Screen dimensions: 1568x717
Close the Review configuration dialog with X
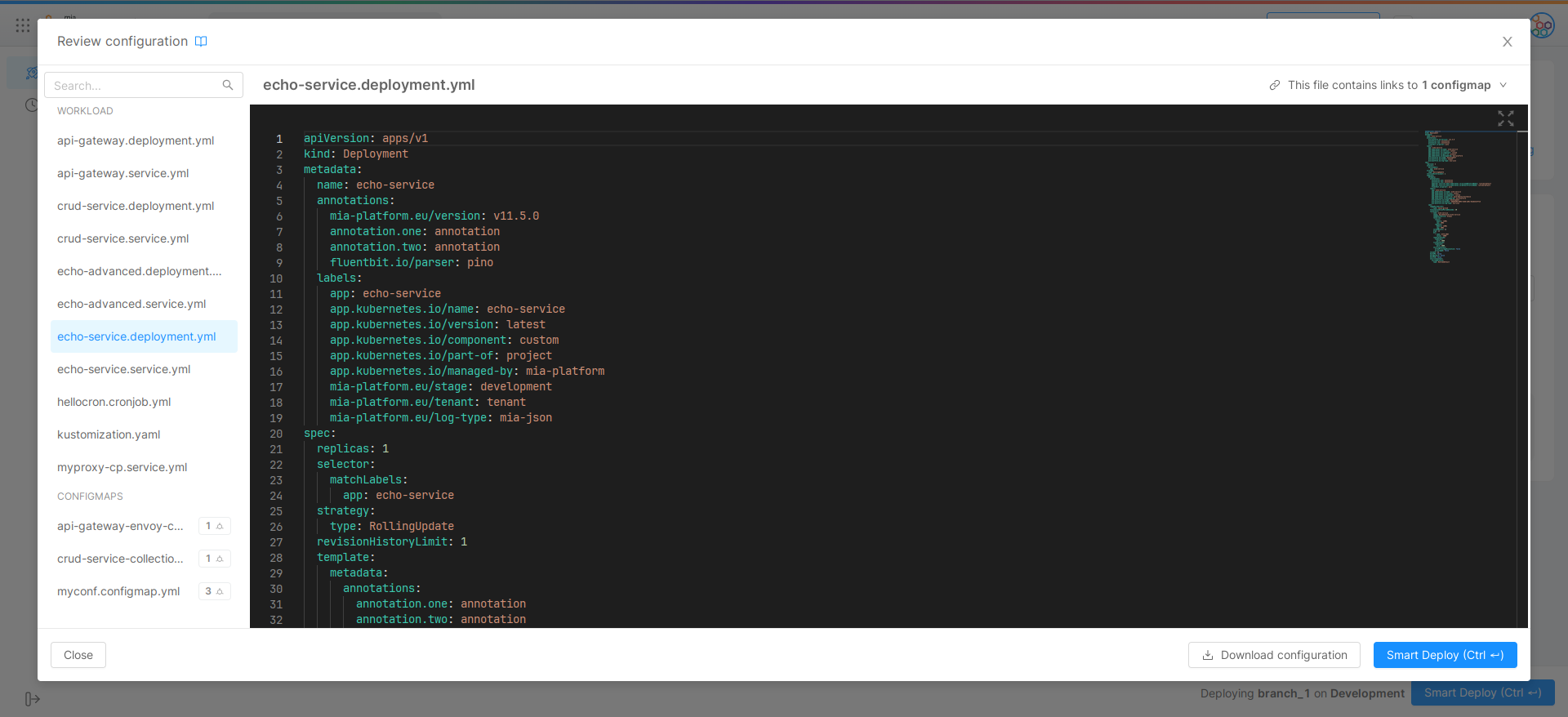click(1507, 42)
